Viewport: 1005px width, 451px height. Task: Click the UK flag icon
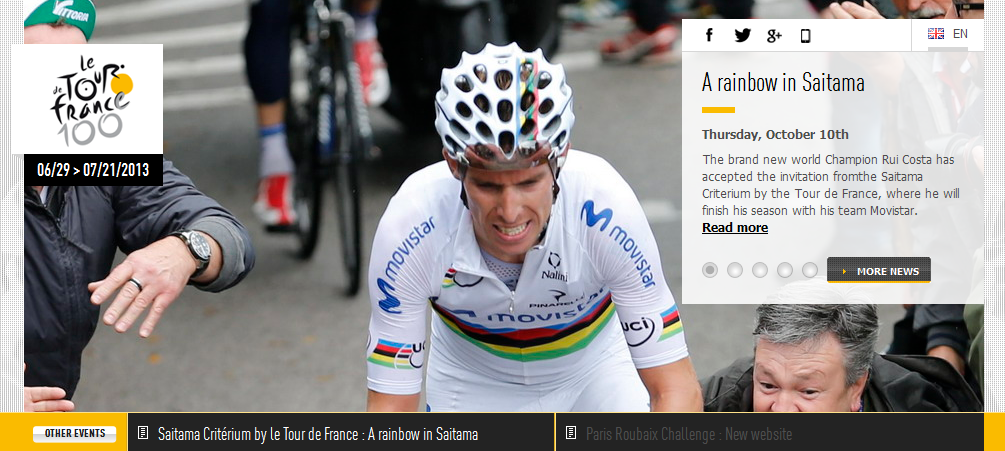(x=936, y=34)
